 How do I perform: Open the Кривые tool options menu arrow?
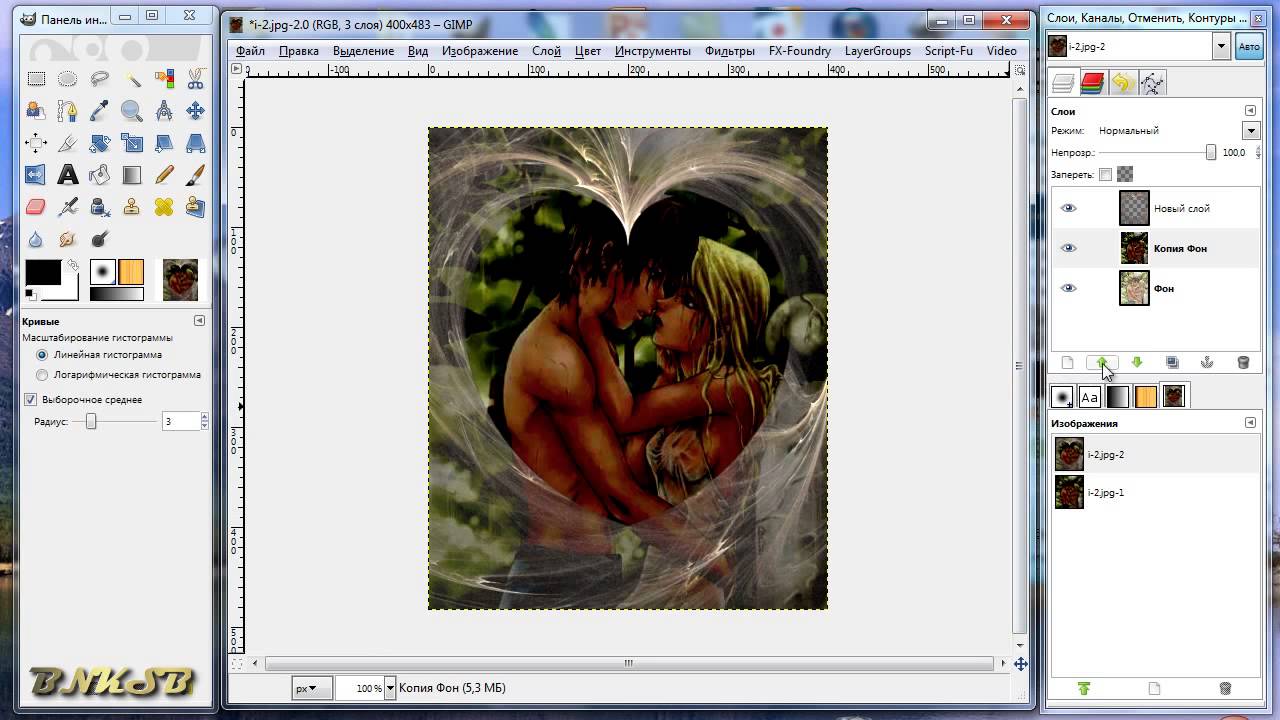(199, 321)
